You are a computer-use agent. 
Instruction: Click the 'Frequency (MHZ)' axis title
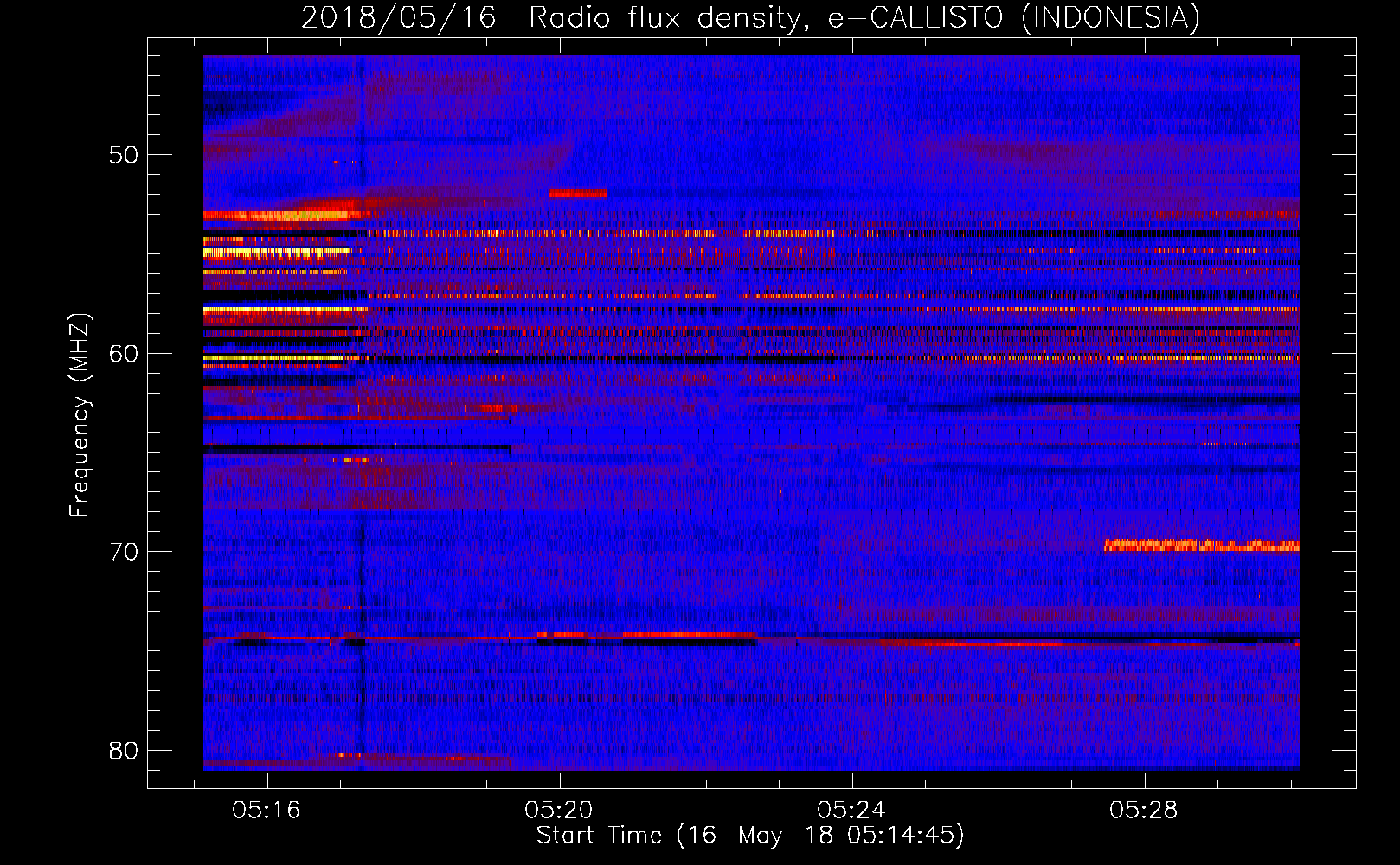click(x=80, y=414)
